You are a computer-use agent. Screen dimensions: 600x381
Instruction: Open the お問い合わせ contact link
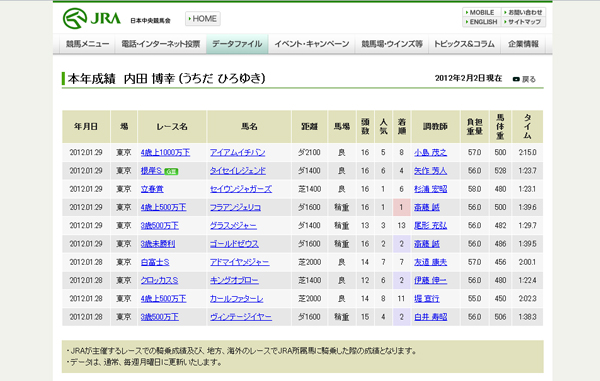pos(523,13)
